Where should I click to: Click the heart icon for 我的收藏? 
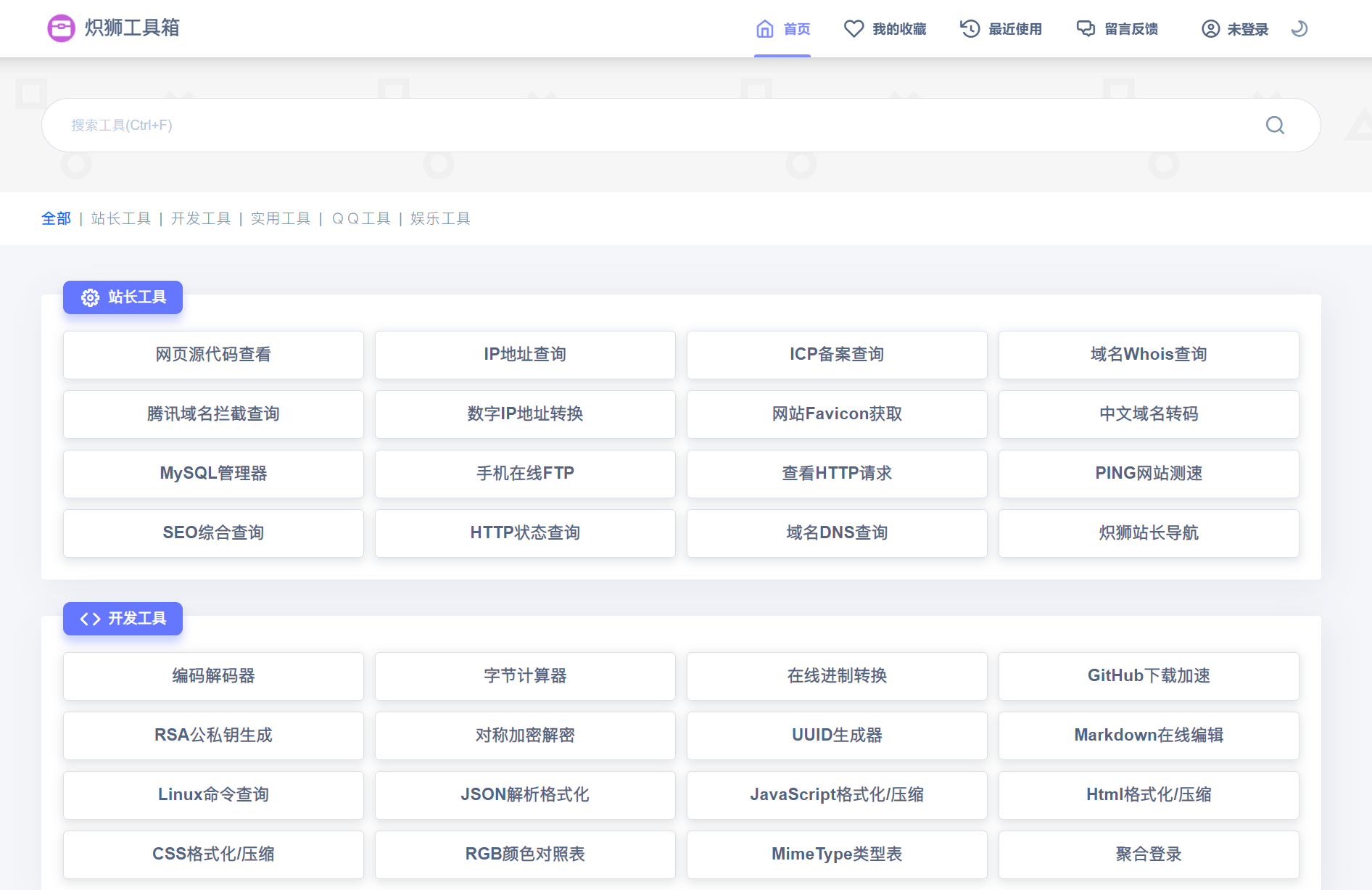(x=854, y=29)
